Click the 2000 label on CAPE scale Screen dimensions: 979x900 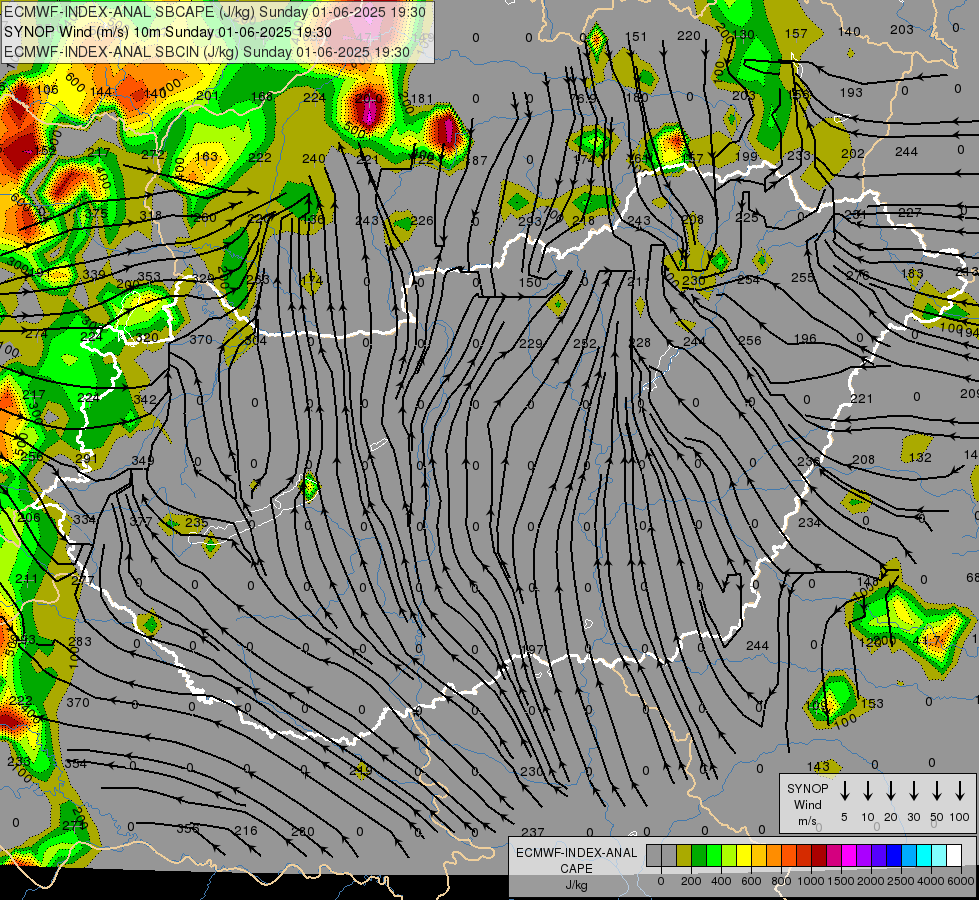tap(871, 881)
